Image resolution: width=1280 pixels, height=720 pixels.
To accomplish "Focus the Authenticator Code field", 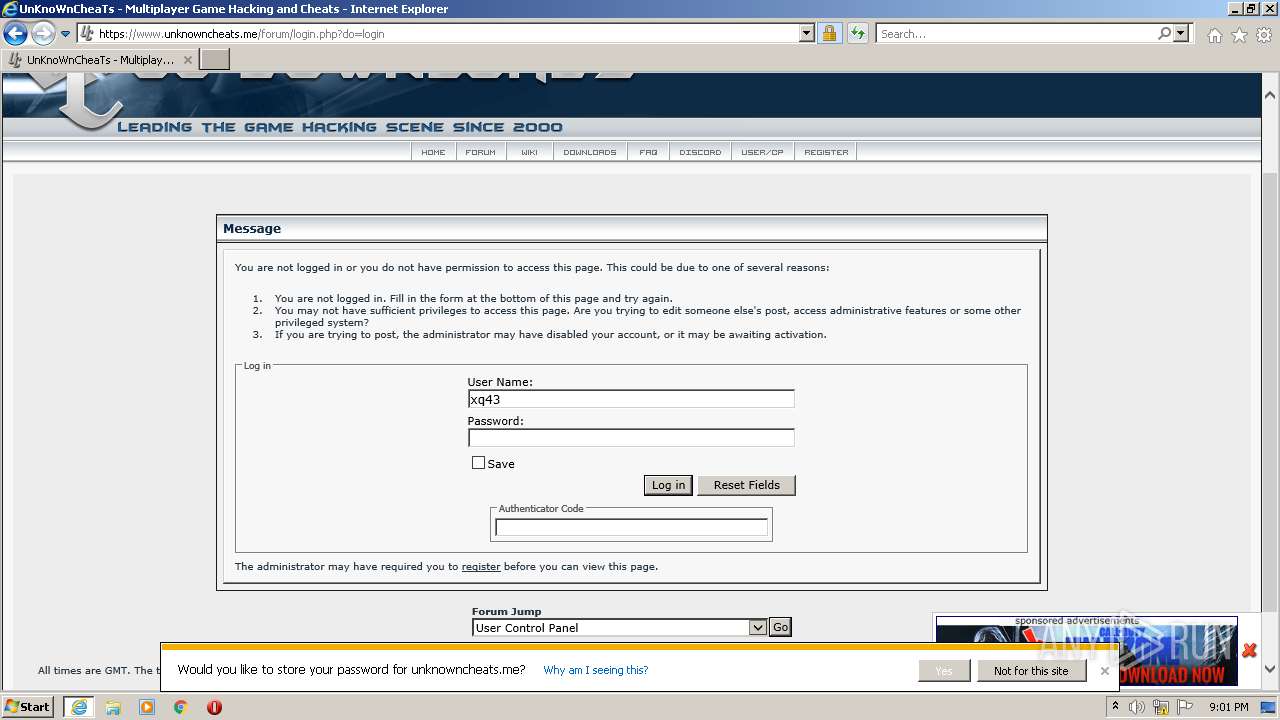I will (631, 527).
